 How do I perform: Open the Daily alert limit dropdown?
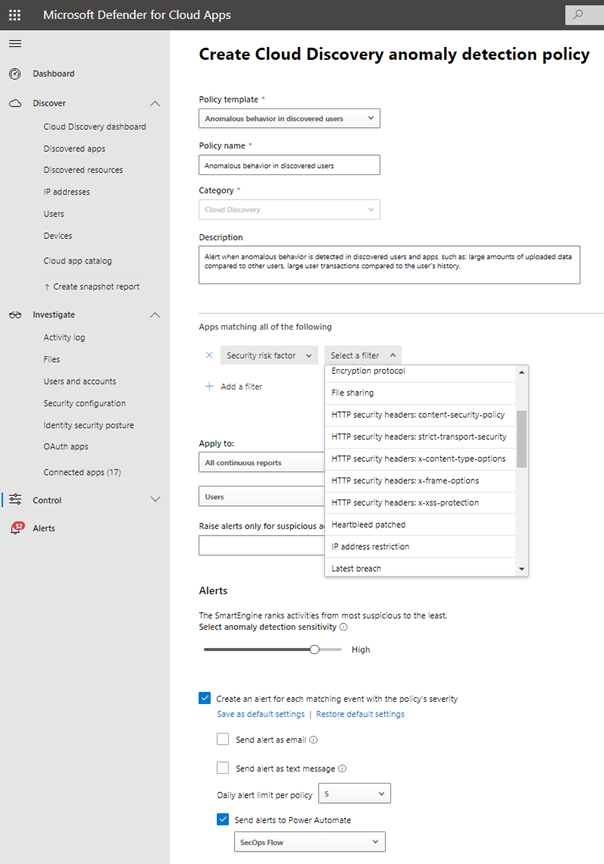pyautogui.click(x=354, y=794)
